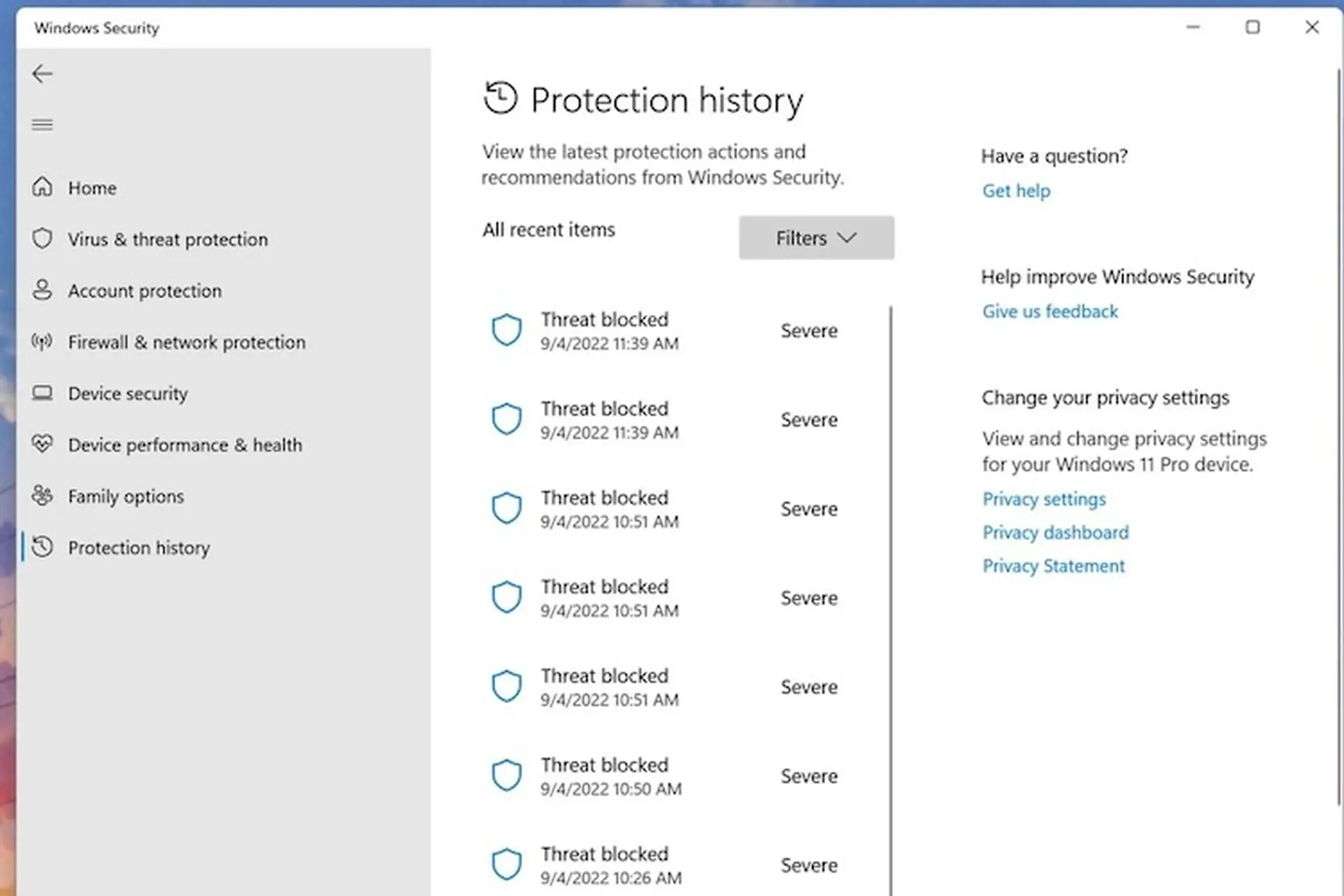Click the Device performance heart icon
Image resolution: width=1344 pixels, height=896 pixels.
coord(42,444)
